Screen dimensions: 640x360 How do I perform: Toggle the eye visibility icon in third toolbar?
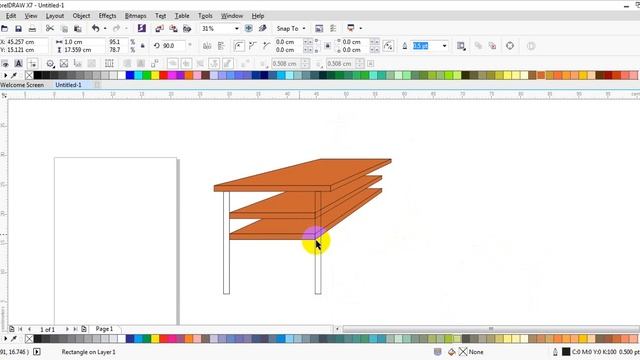pos(4,63)
